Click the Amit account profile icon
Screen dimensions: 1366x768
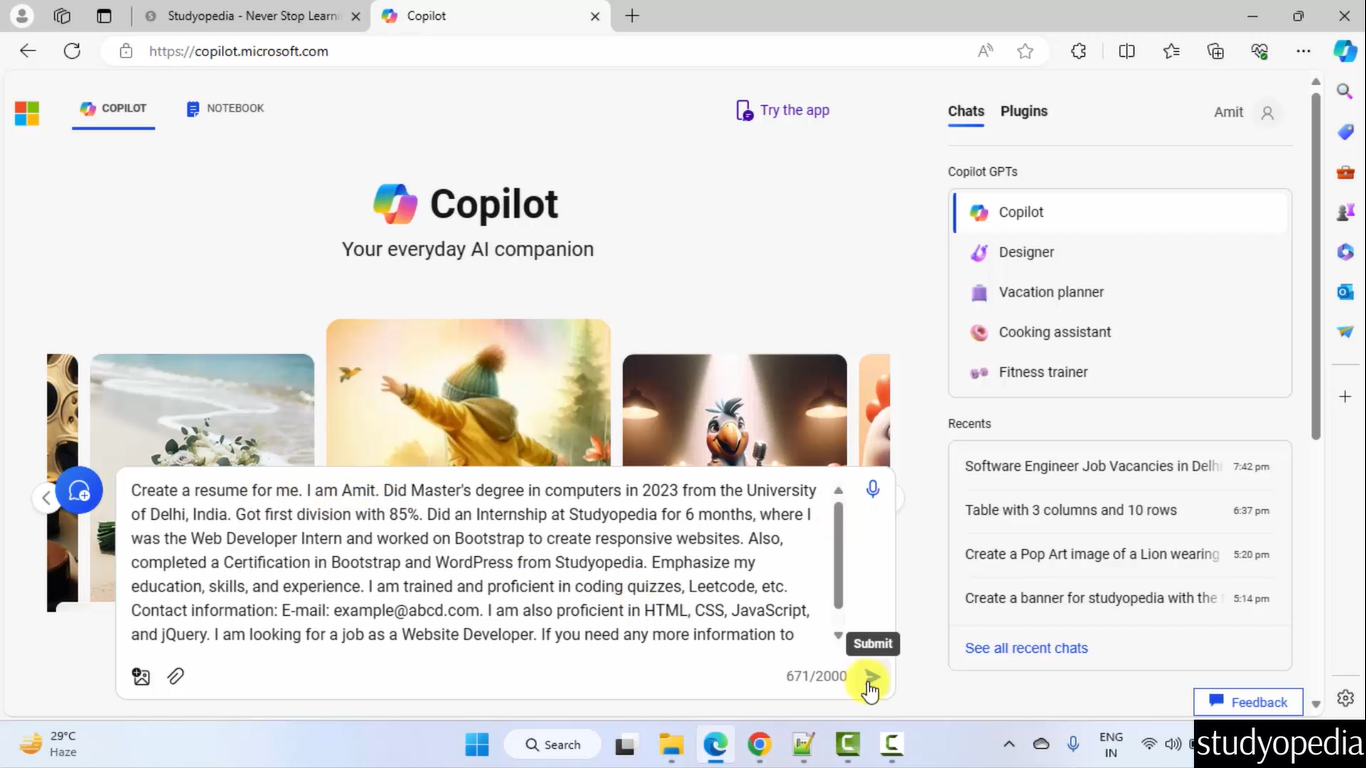(1267, 113)
